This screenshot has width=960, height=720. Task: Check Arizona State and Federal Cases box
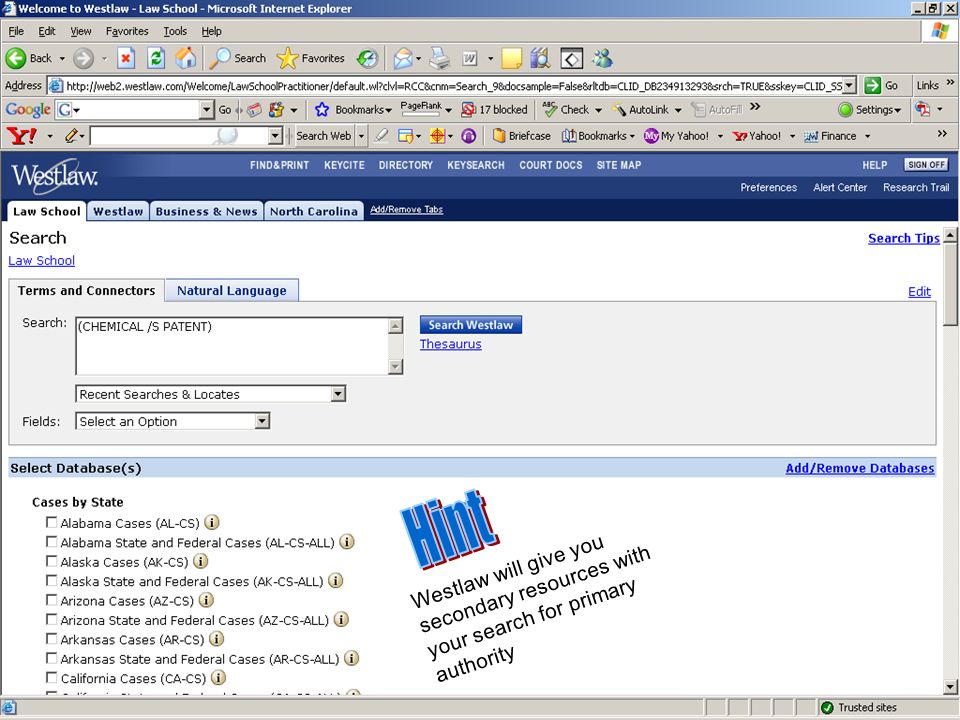(51, 620)
